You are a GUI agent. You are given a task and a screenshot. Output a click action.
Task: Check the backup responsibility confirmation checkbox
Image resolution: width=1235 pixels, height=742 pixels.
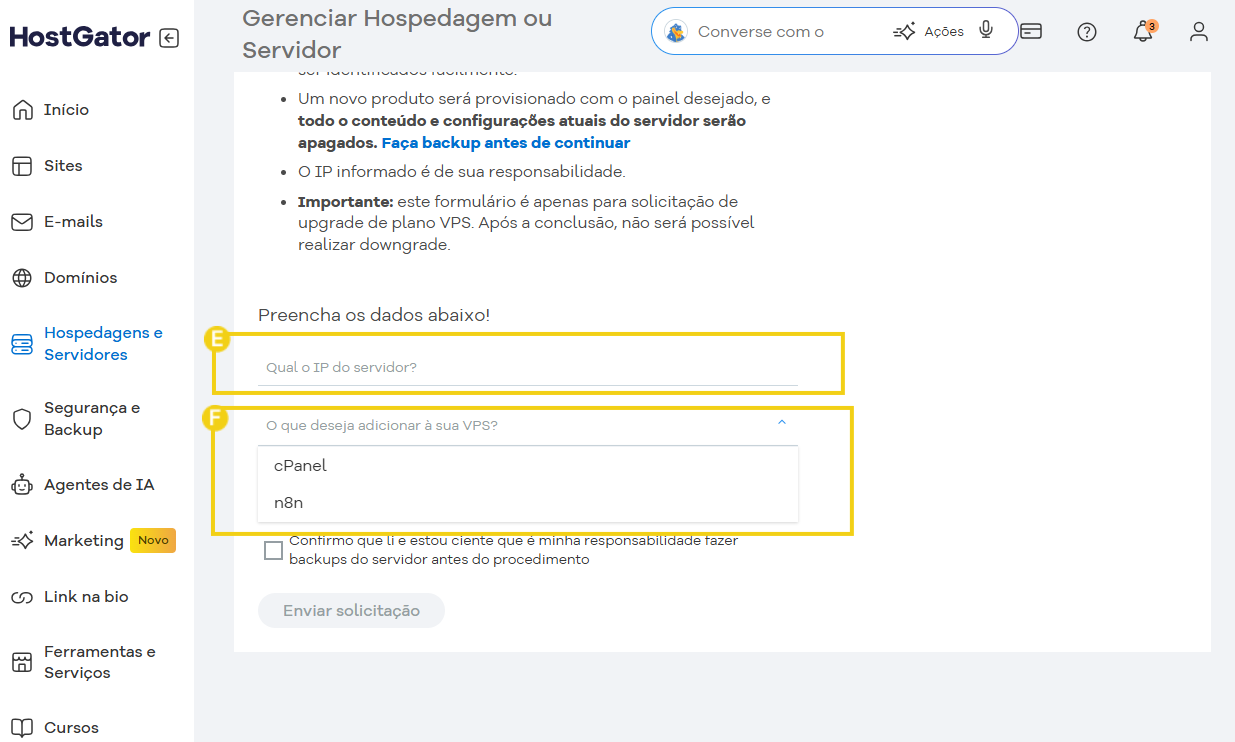pyautogui.click(x=273, y=550)
